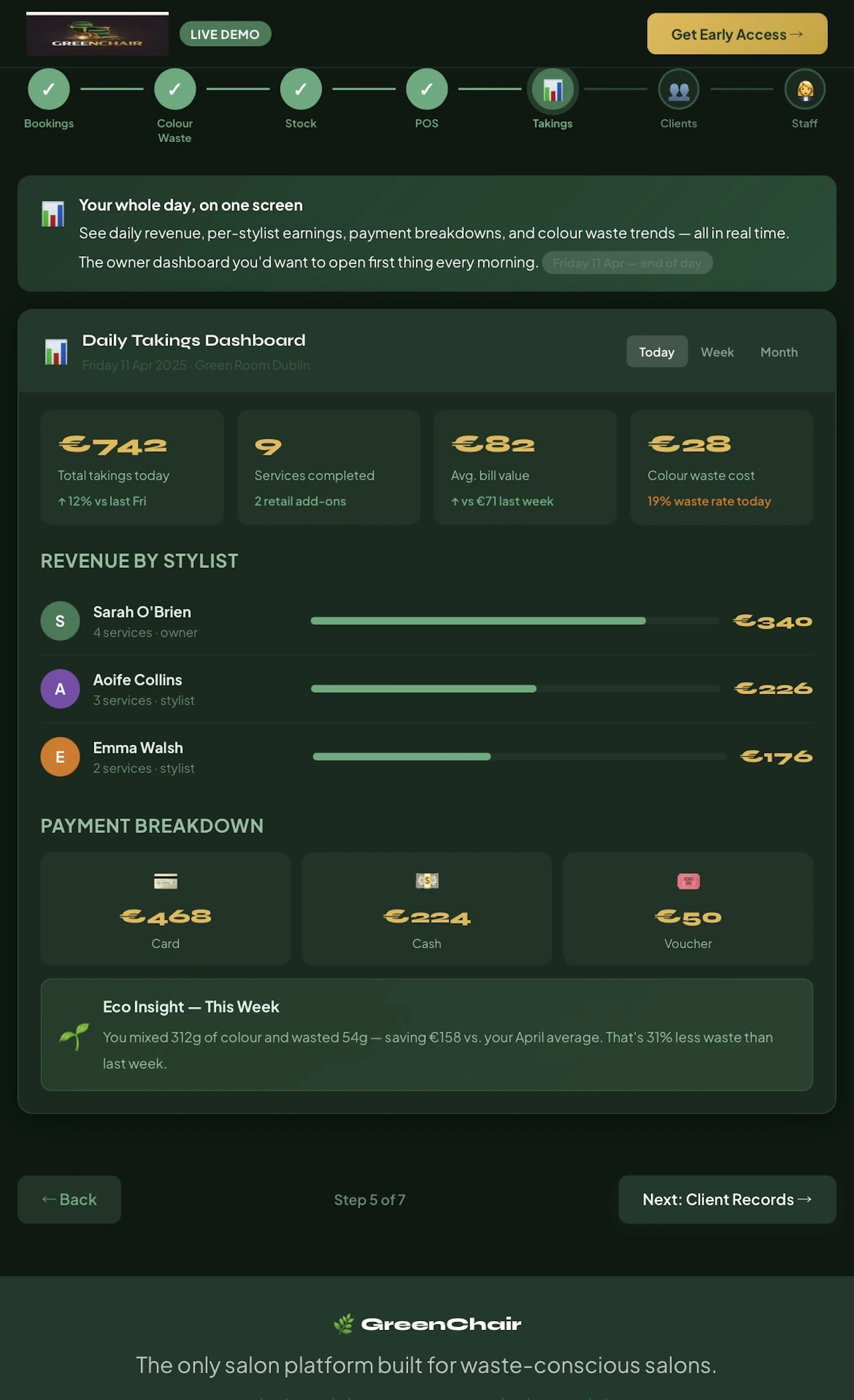Go to the Bookings step checkmark
The height and width of the screenshot is (1400, 854).
tap(49, 89)
